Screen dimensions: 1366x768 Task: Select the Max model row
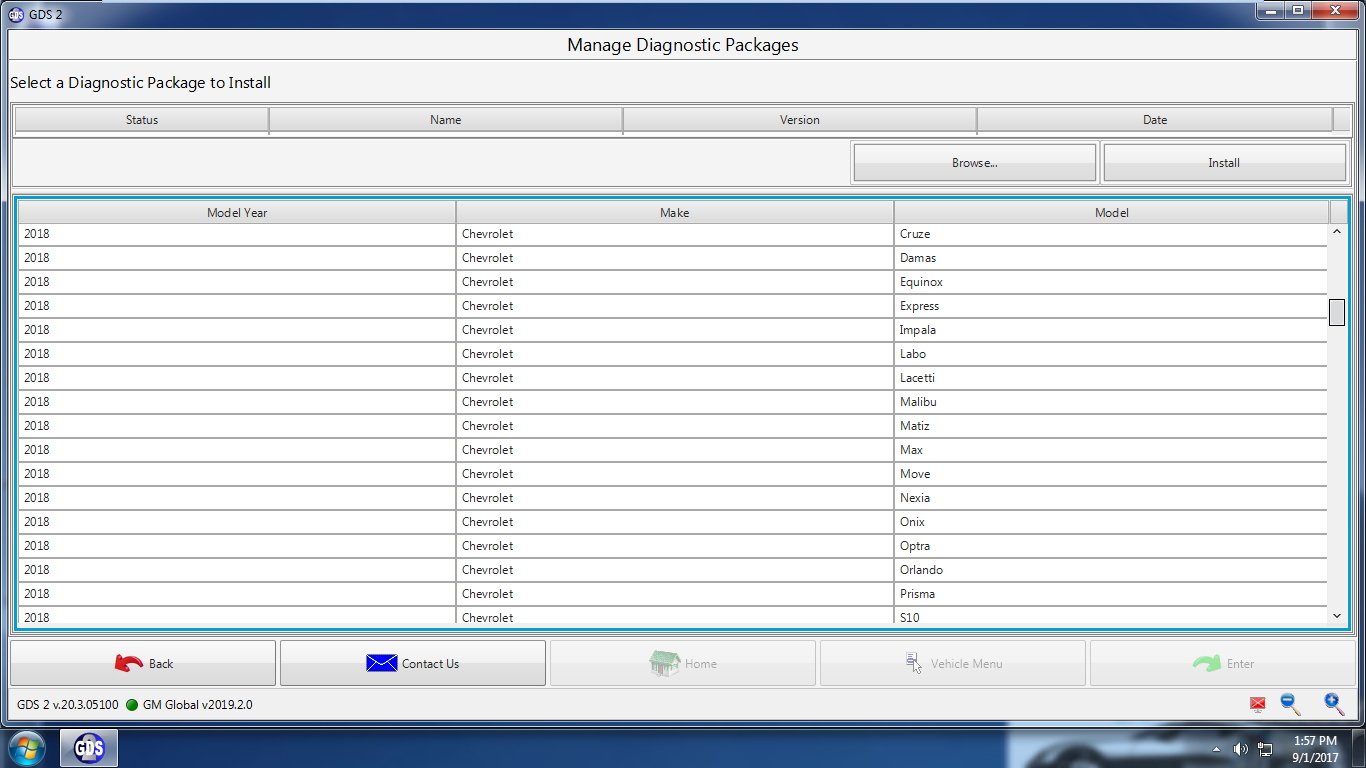click(x=673, y=450)
